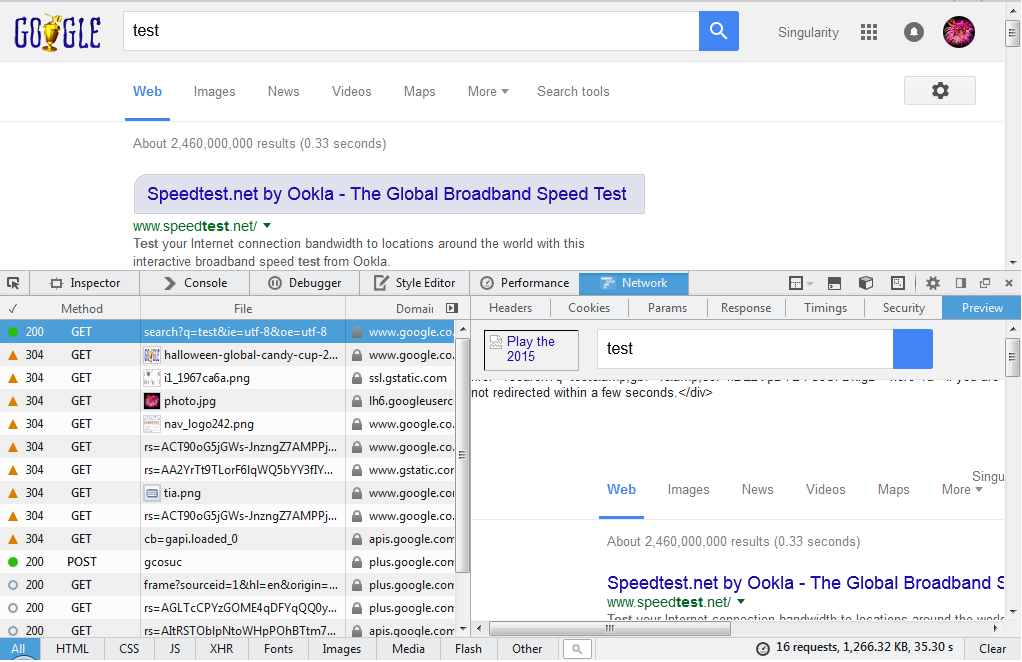Open devtools Toolbox Options gear
1022x662 pixels.
933,283
